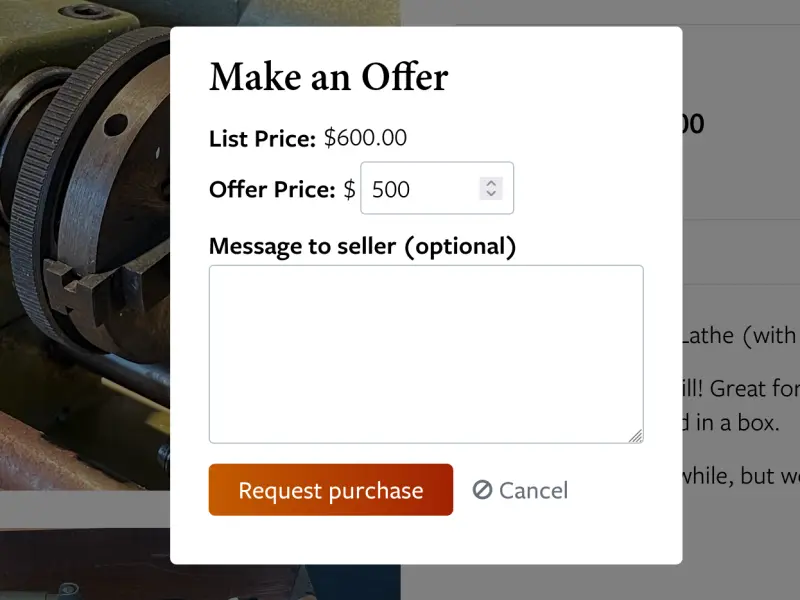The width and height of the screenshot is (800, 600).
Task: Select the second product photo below main image
Action: coord(85,564)
